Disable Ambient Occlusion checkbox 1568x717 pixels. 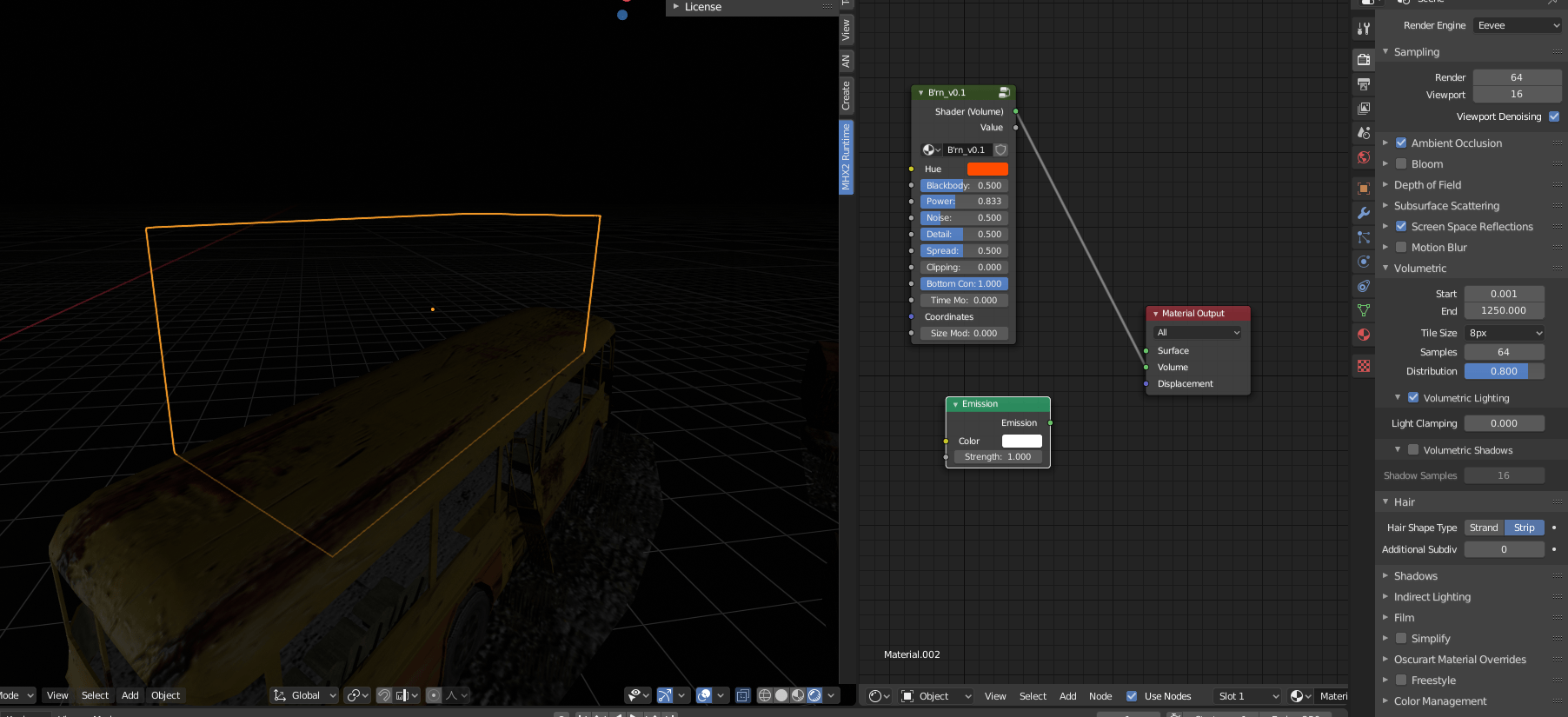[x=1401, y=143]
